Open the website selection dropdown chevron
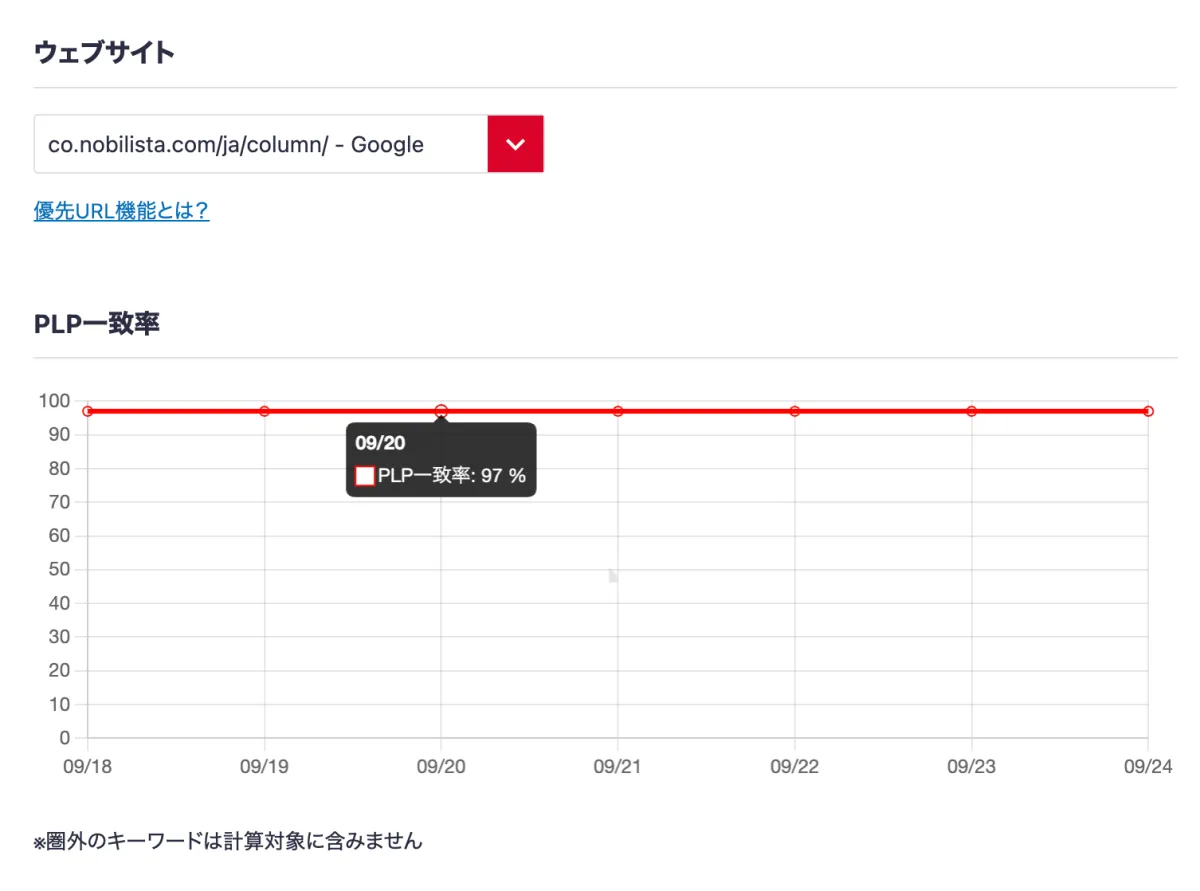The height and width of the screenshot is (891, 1200). 515,144
